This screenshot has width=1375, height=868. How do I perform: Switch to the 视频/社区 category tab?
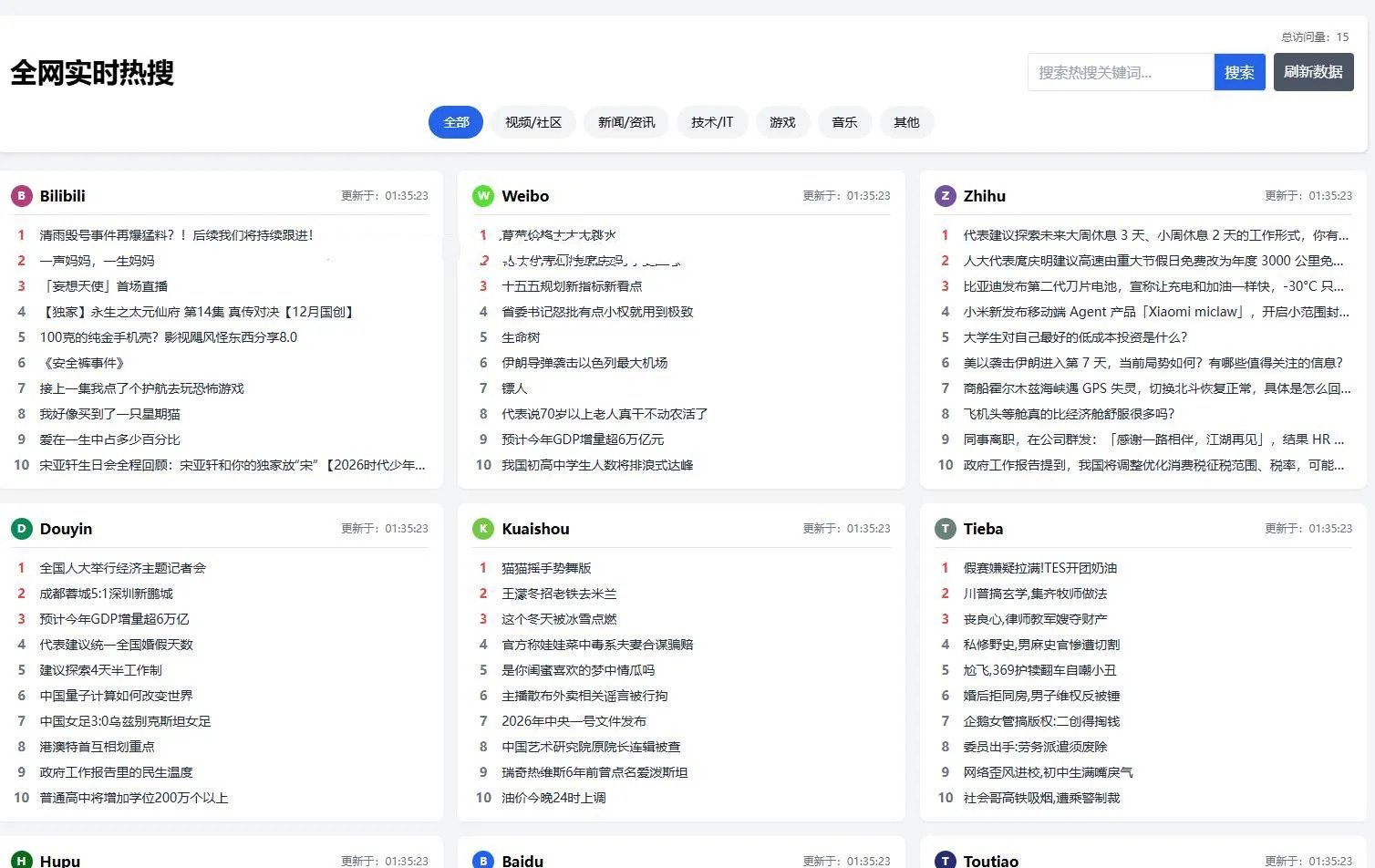click(532, 121)
